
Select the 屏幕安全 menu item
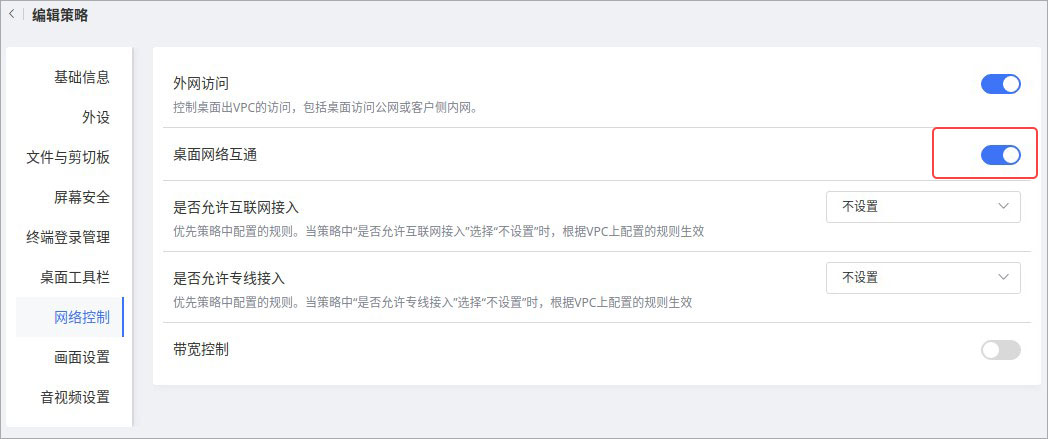82,197
